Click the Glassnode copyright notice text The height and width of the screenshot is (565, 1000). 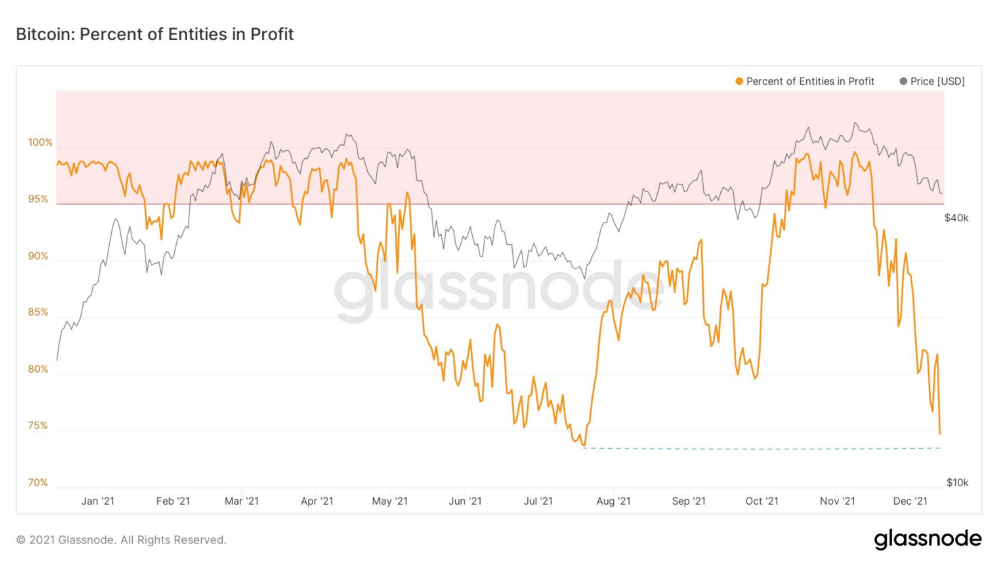coord(121,540)
